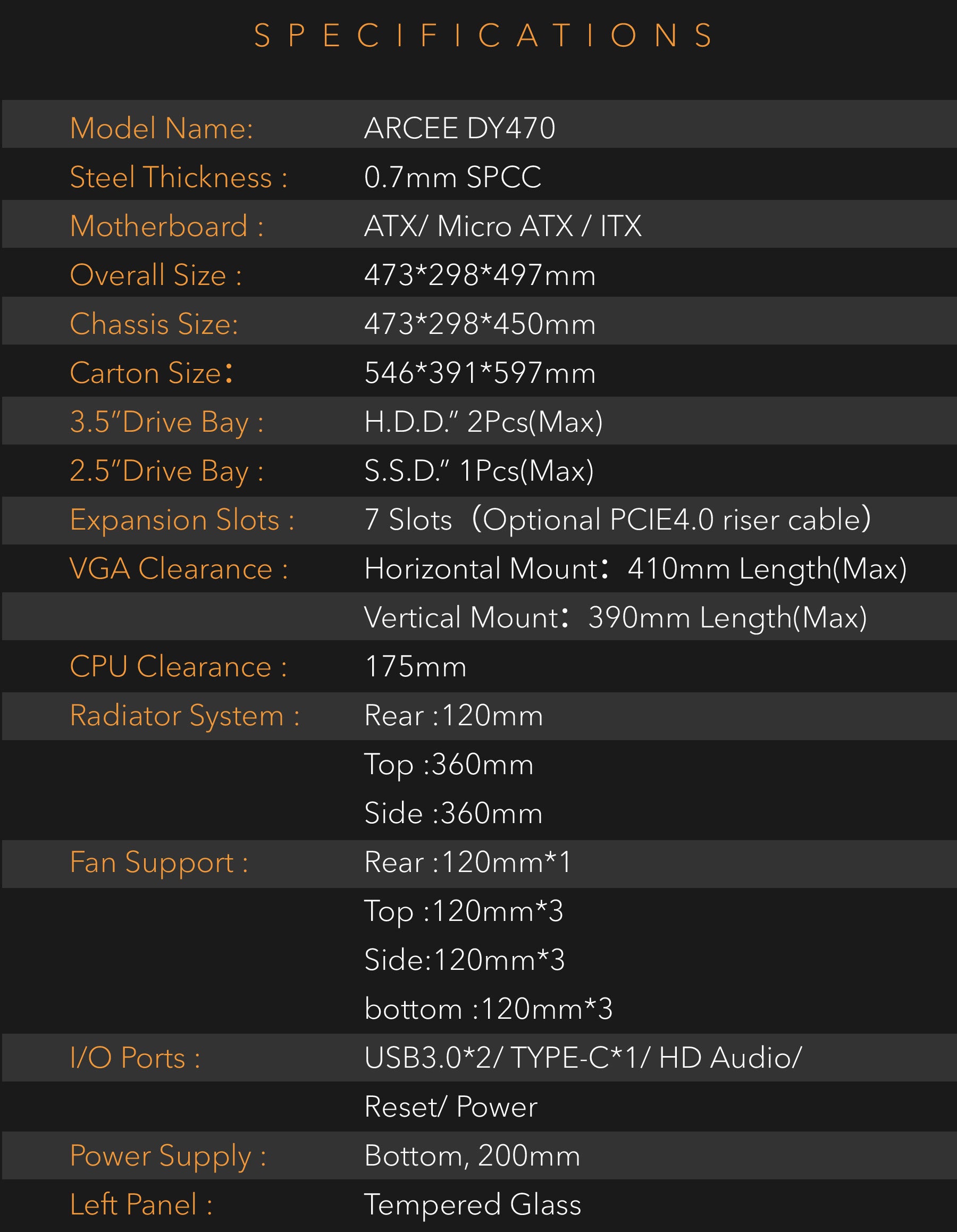Click the value "ATX/ Micro ATX / ITX"
This screenshot has width=957, height=1232.
coord(503,226)
